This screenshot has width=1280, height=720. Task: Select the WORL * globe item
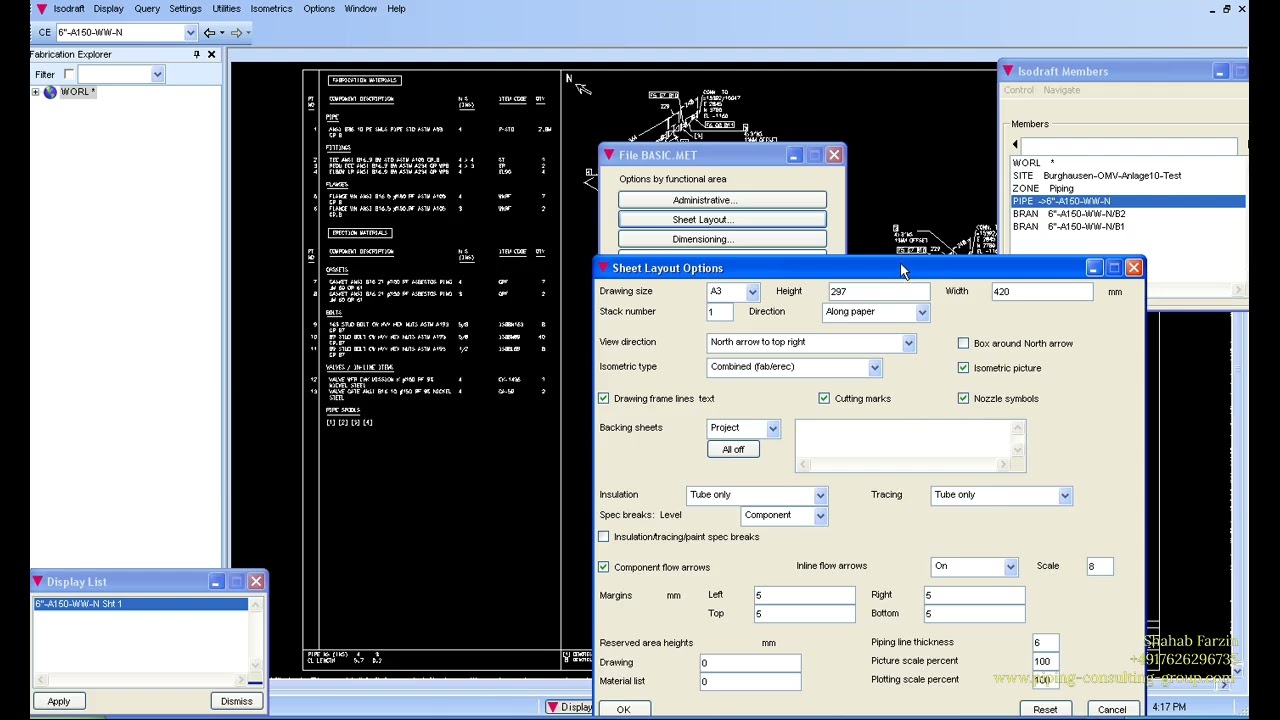coord(69,92)
